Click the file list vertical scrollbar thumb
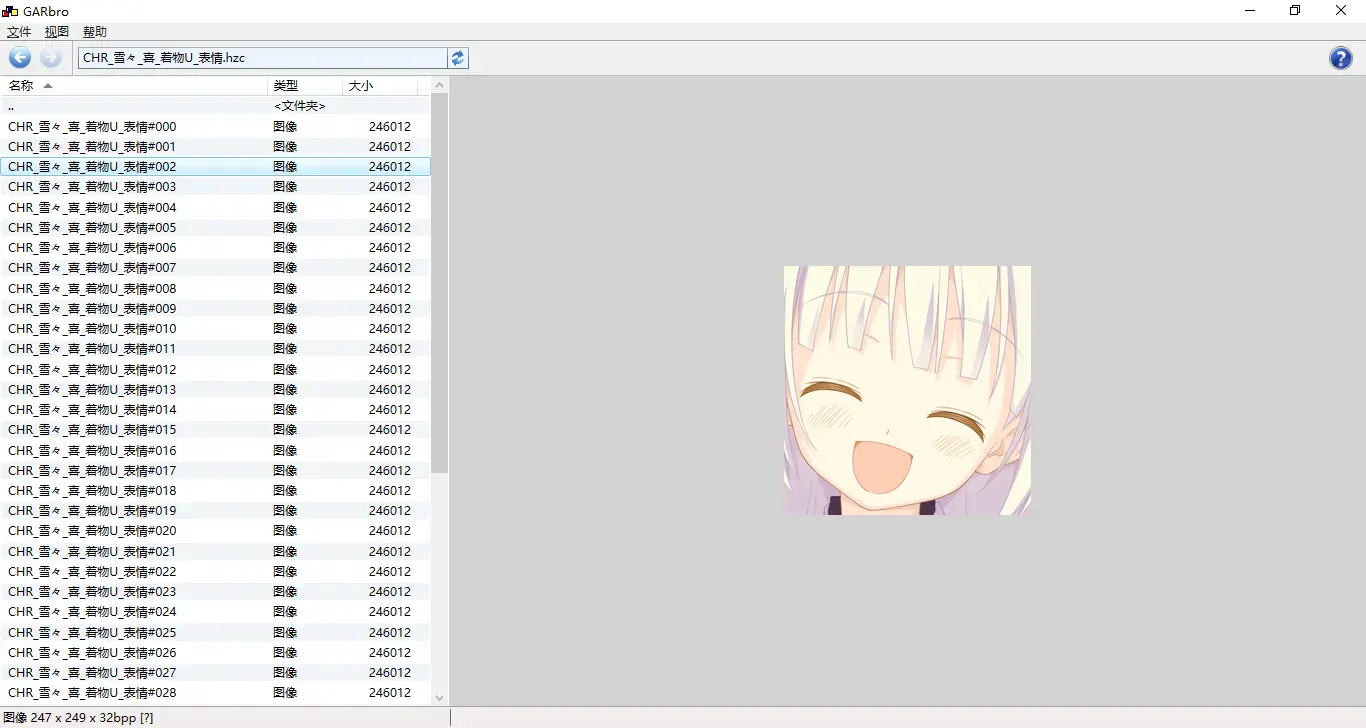 click(x=440, y=284)
